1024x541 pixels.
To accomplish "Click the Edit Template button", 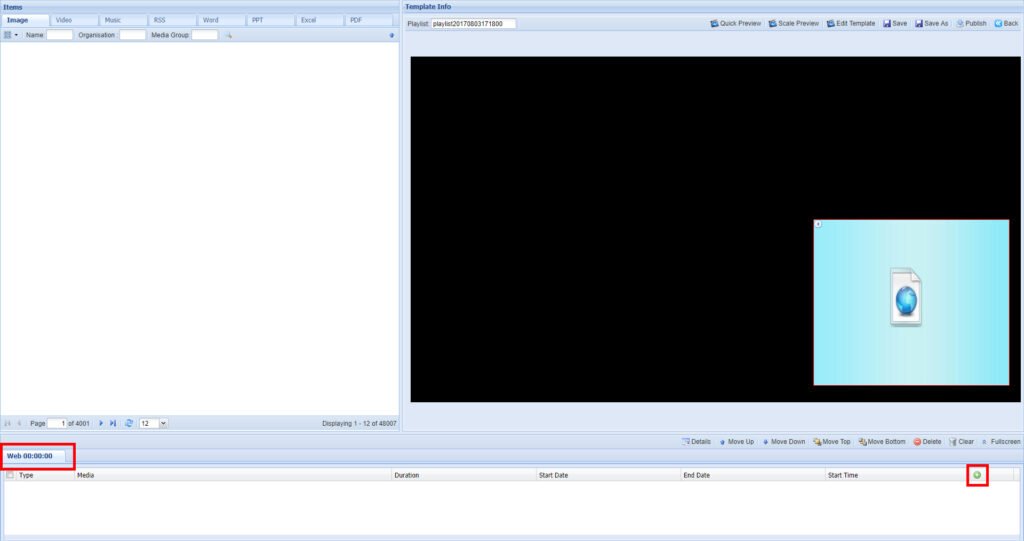I will (850, 23).
